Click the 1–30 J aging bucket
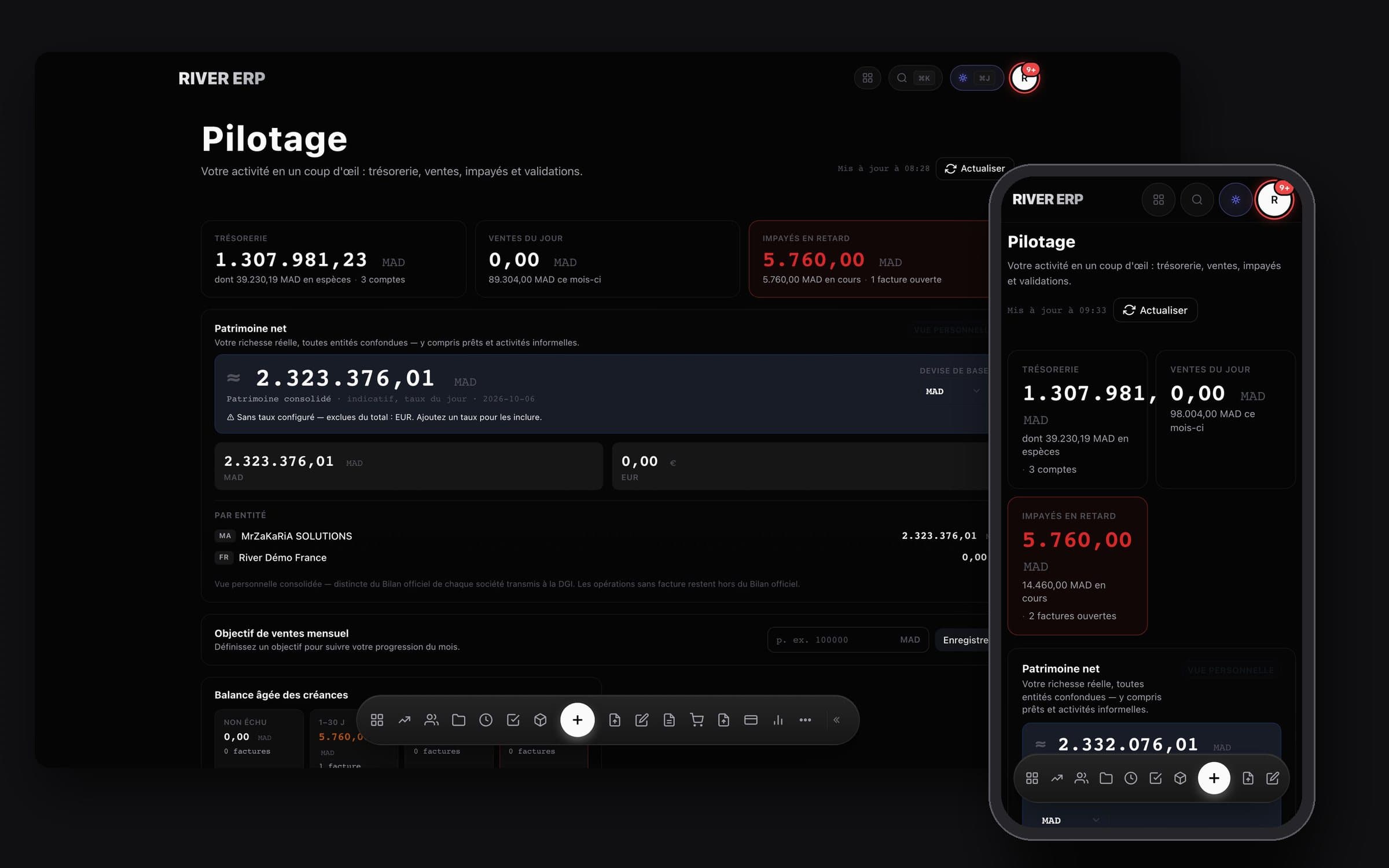The height and width of the screenshot is (868, 1389). click(354, 739)
